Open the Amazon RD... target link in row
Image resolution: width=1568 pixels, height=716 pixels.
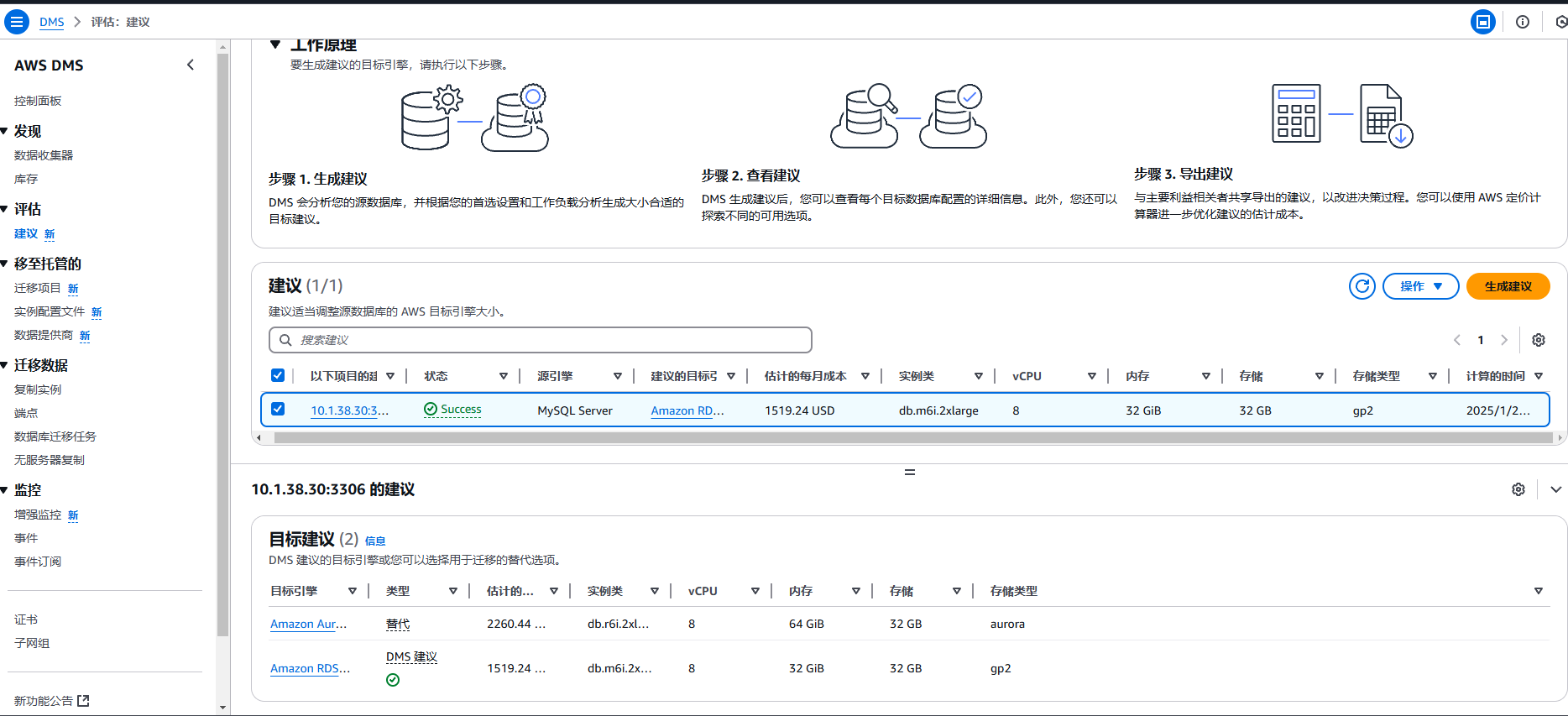687,410
